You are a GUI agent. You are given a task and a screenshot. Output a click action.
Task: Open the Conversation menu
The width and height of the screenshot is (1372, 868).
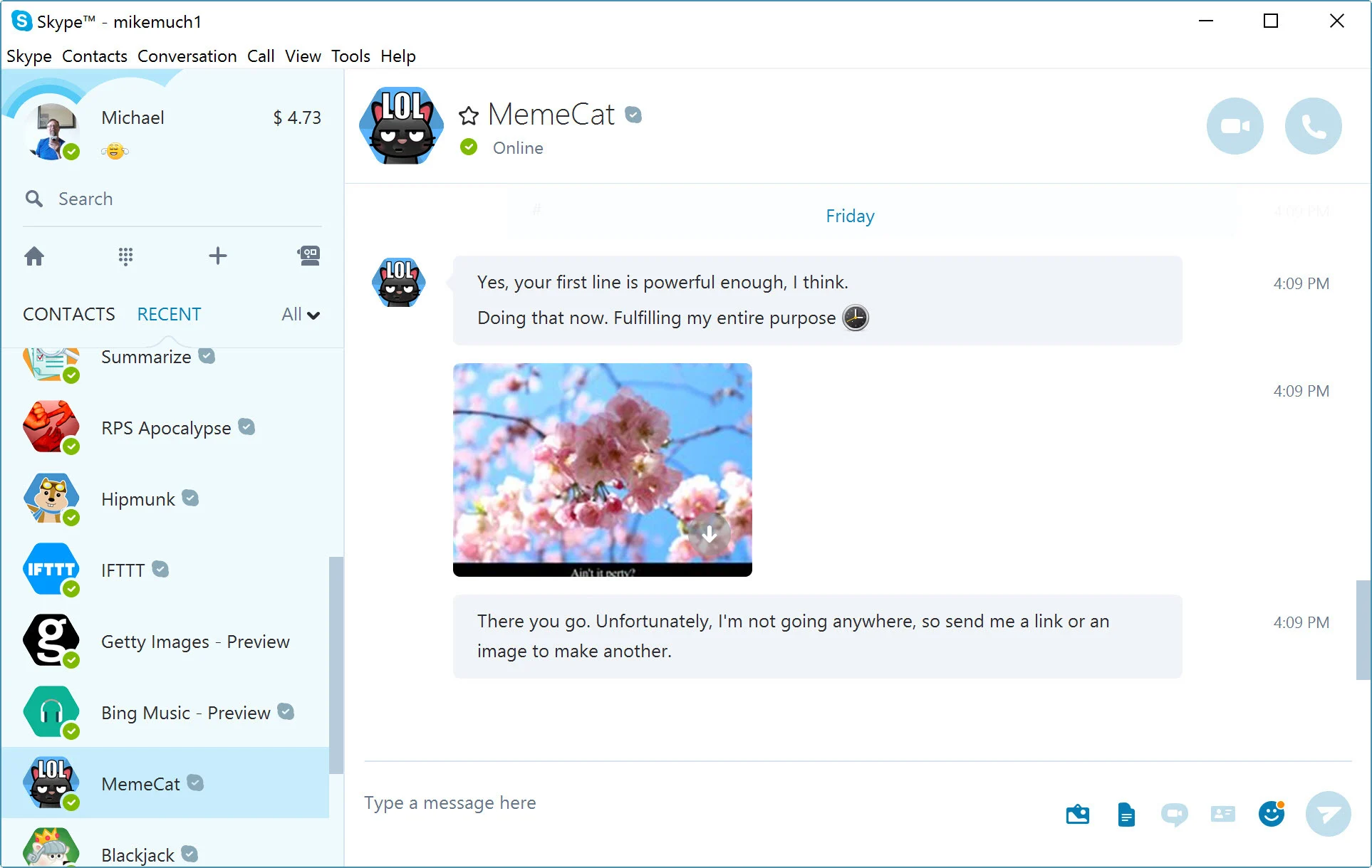coord(187,56)
